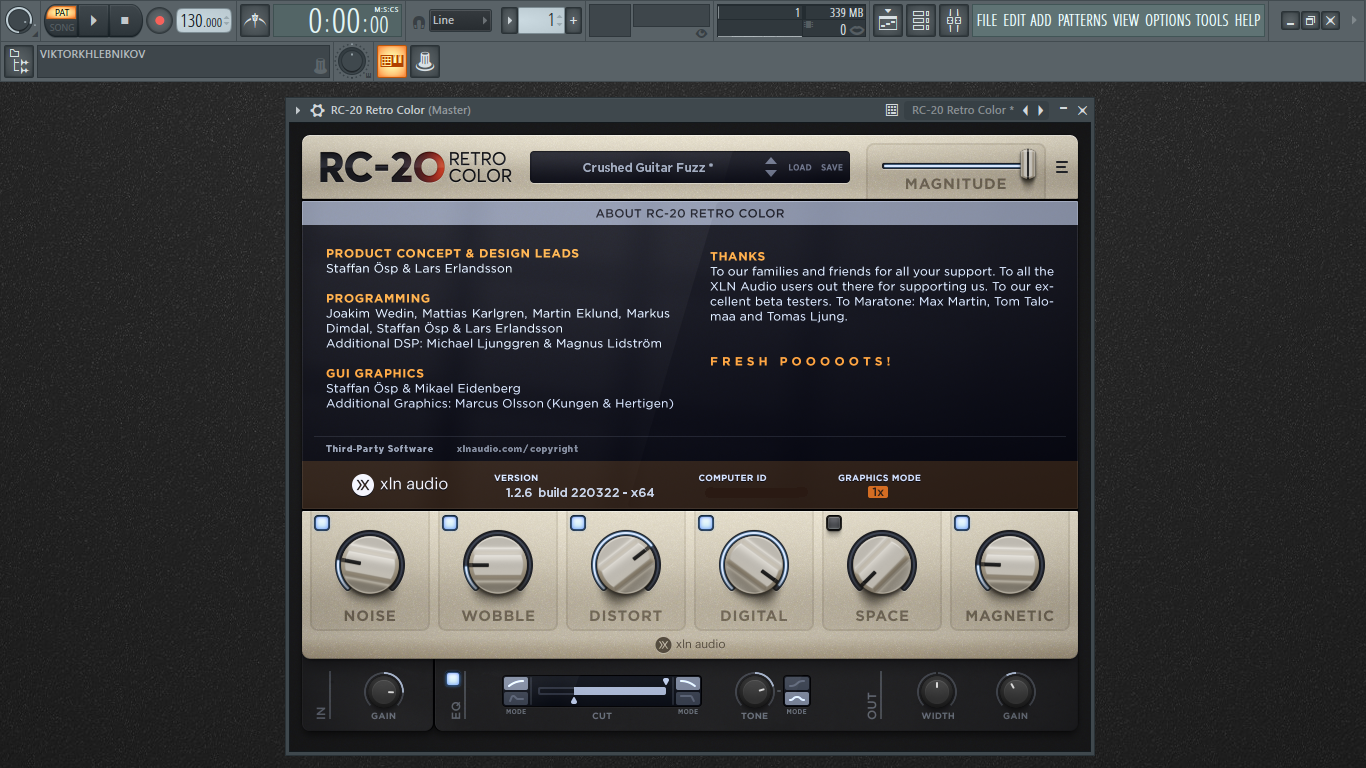Screen dimensions: 1366x768
Task: Open RC-20 plugin gear settings icon
Action: (x=317, y=110)
